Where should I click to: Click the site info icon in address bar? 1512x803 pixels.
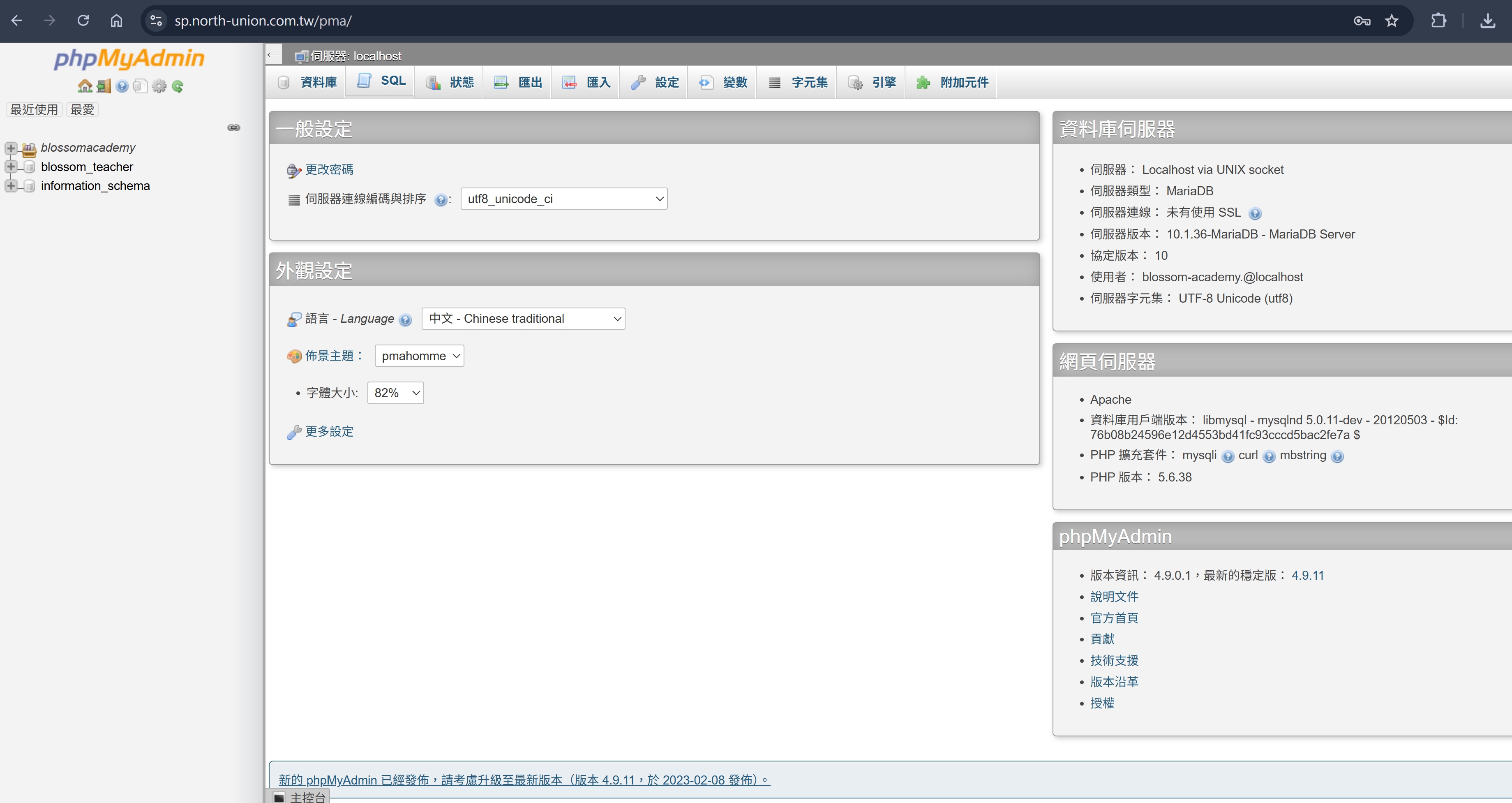coord(155,21)
